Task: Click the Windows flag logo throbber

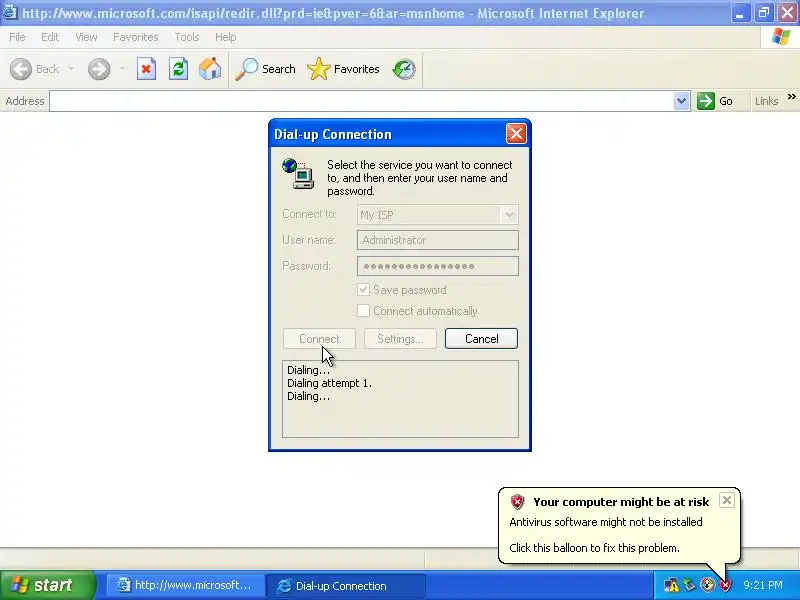Action: [x=781, y=37]
